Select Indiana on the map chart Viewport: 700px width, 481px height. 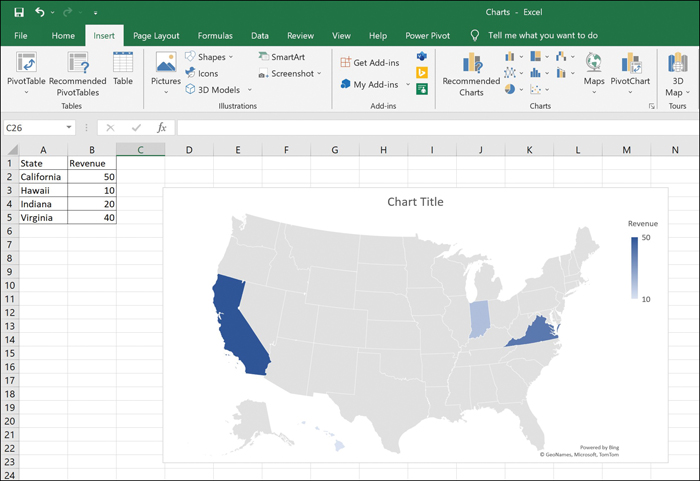pos(479,319)
